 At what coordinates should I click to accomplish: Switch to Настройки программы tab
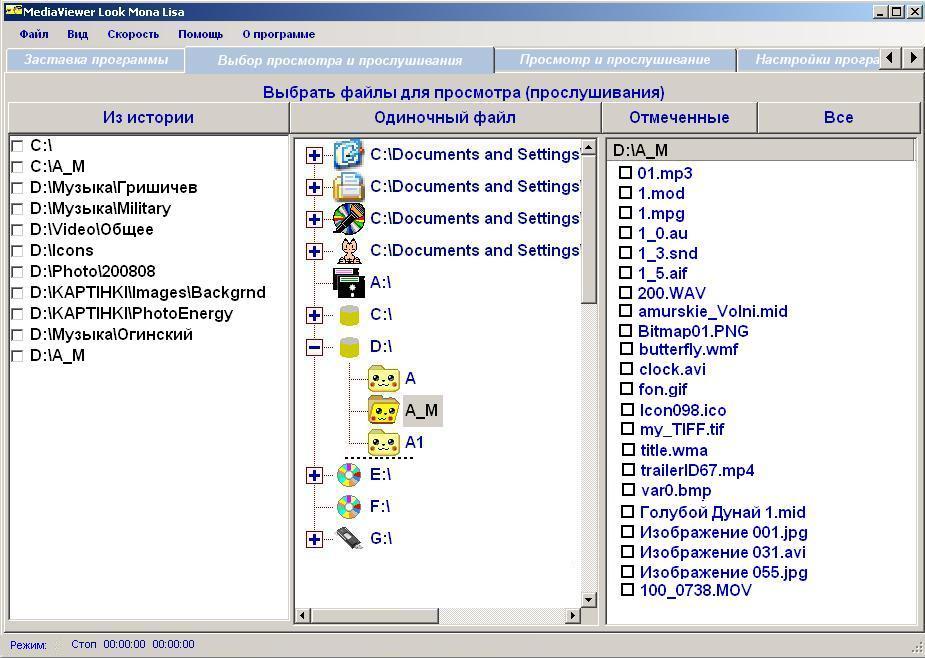(x=809, y=60)
